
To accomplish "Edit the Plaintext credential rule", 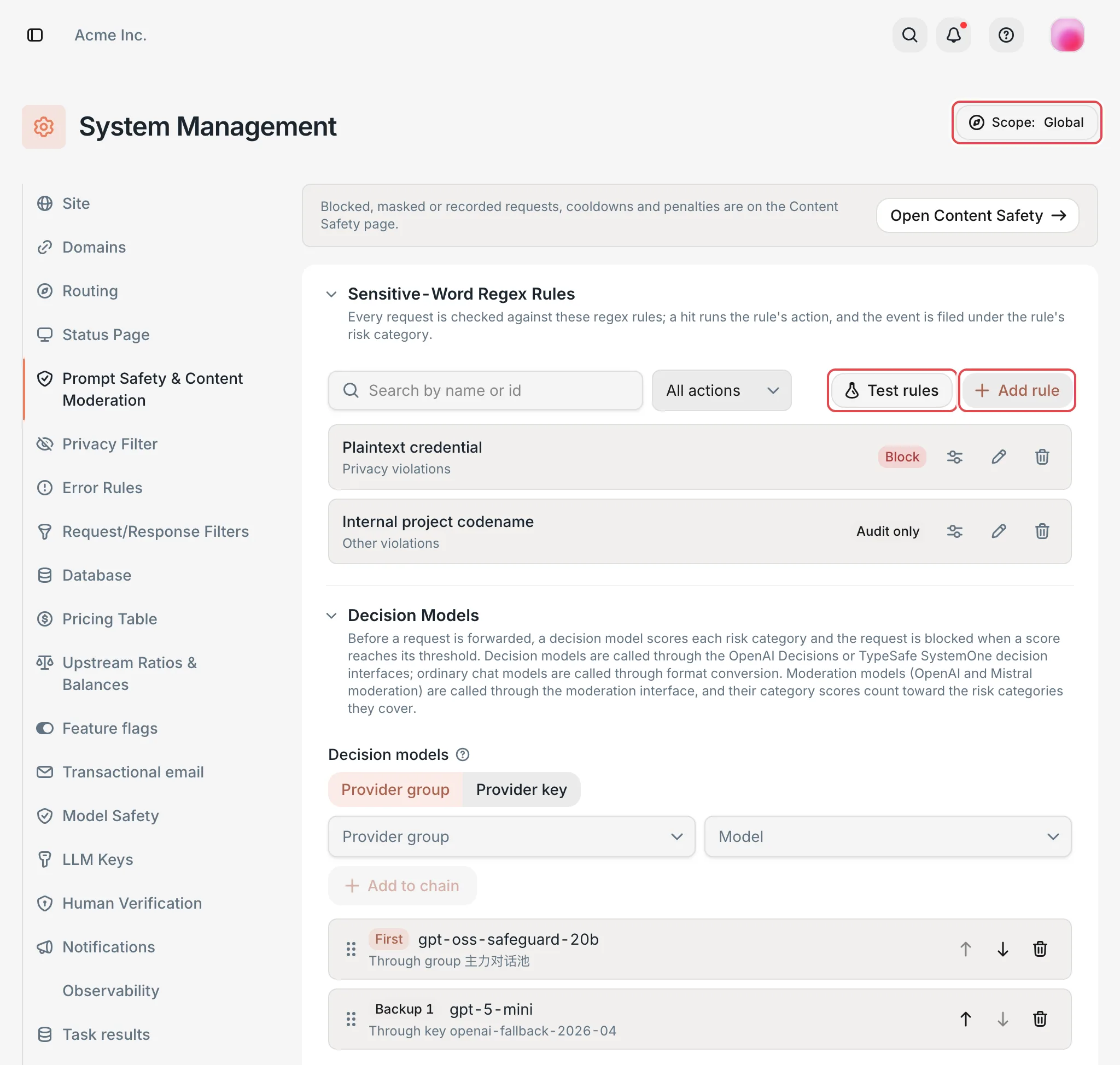I will click(x=999, y=457).
